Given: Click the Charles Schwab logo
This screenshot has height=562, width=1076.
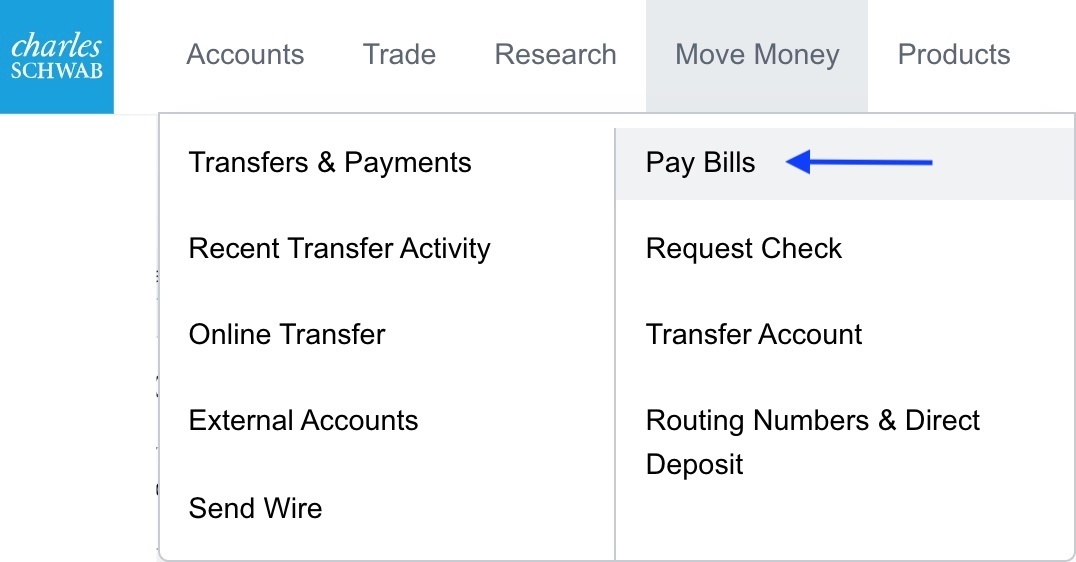Looking at the screenshot, I should 56,56.
